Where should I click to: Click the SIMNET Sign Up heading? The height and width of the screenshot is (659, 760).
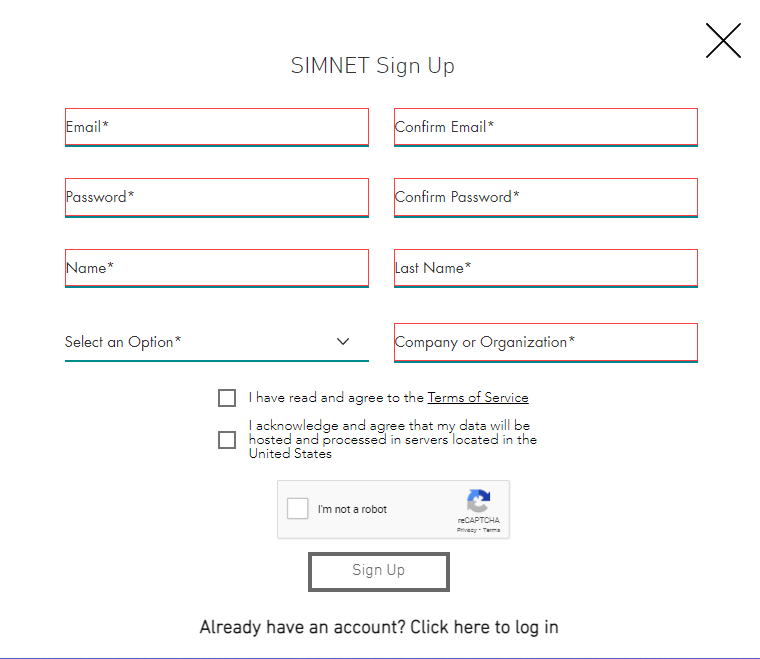tap(372, 66)
